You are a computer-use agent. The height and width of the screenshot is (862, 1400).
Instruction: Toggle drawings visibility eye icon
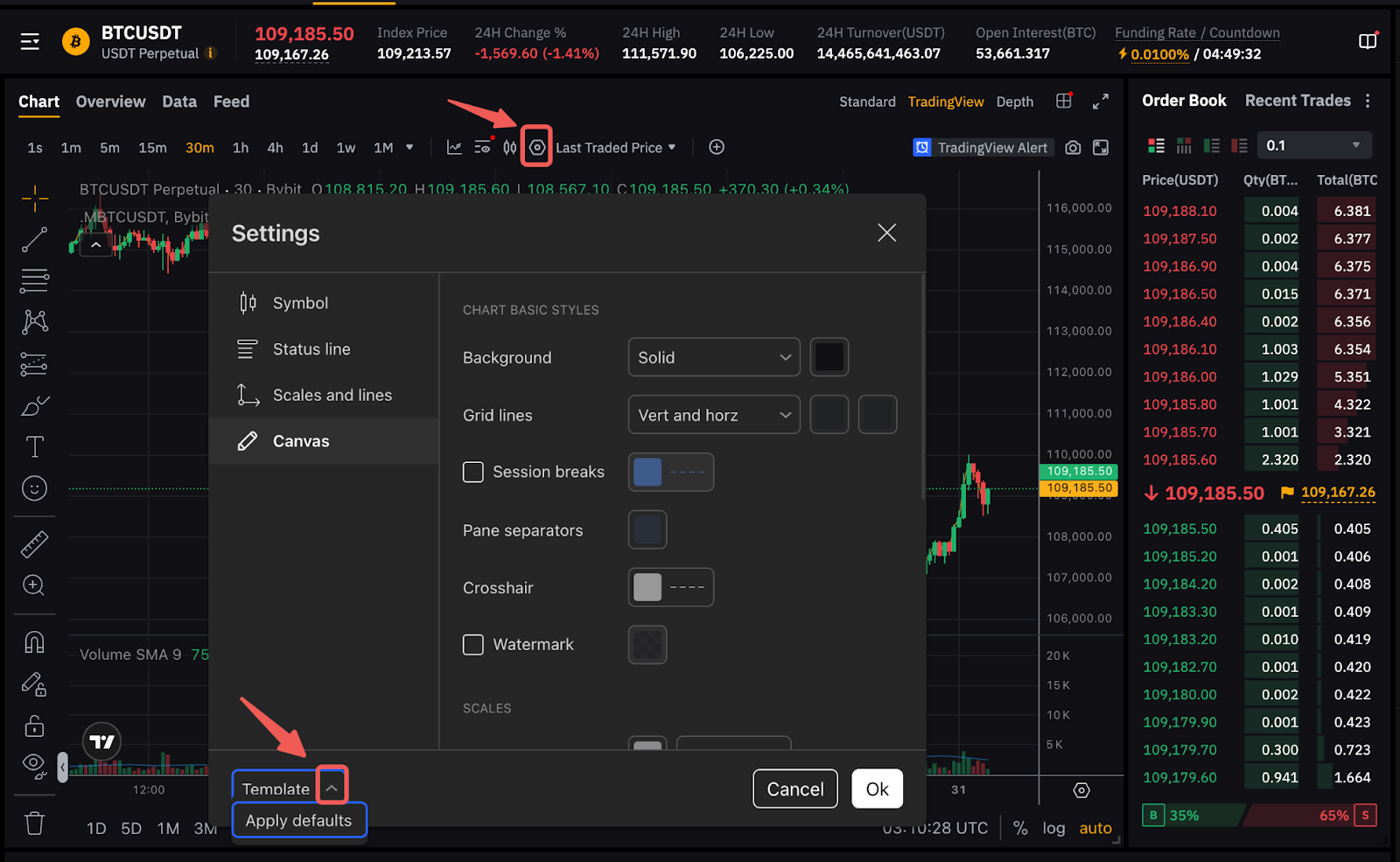pyautogui.click(x=34, y=765)
